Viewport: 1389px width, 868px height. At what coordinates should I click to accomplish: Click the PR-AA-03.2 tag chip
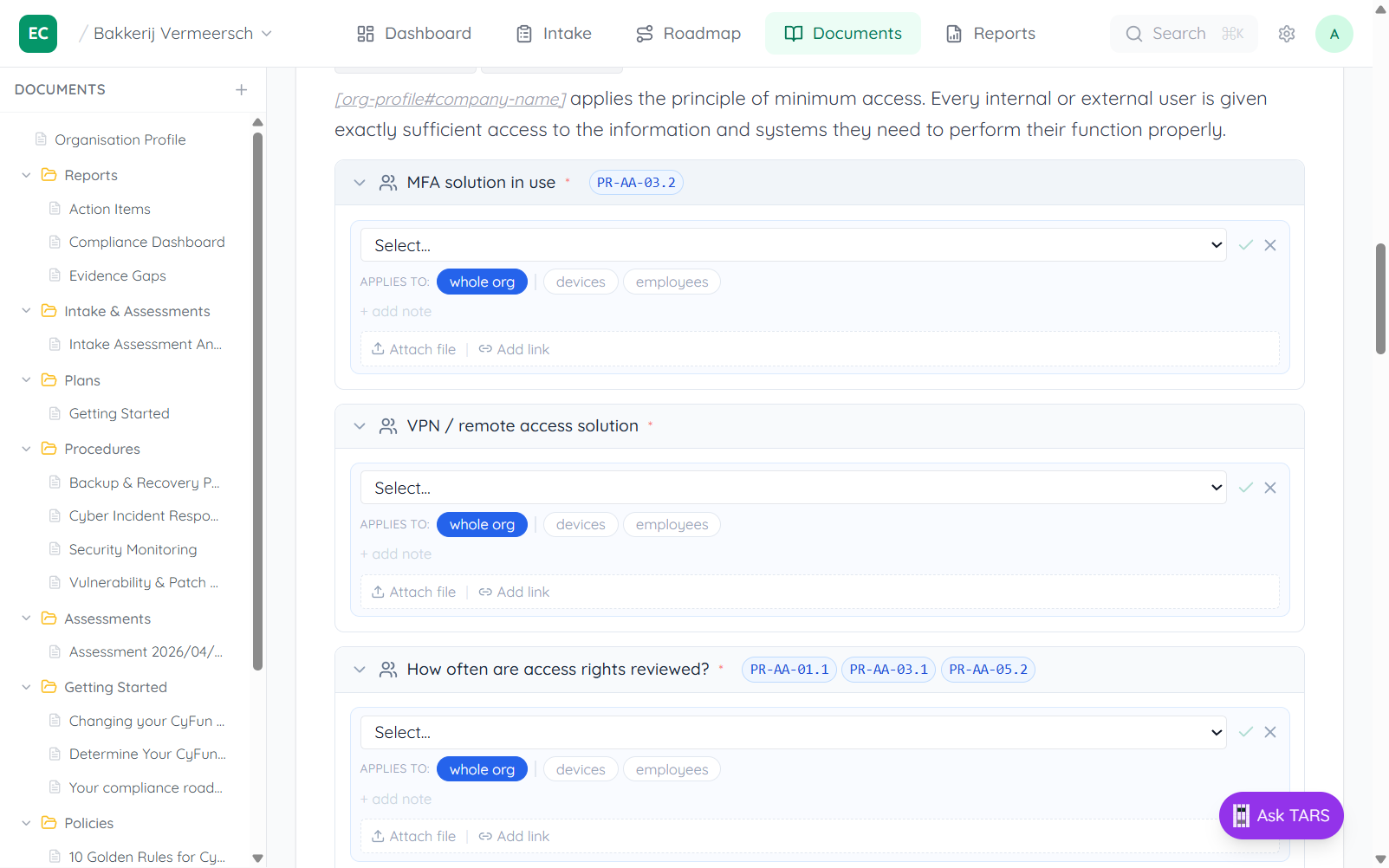[x=636, y=182]
